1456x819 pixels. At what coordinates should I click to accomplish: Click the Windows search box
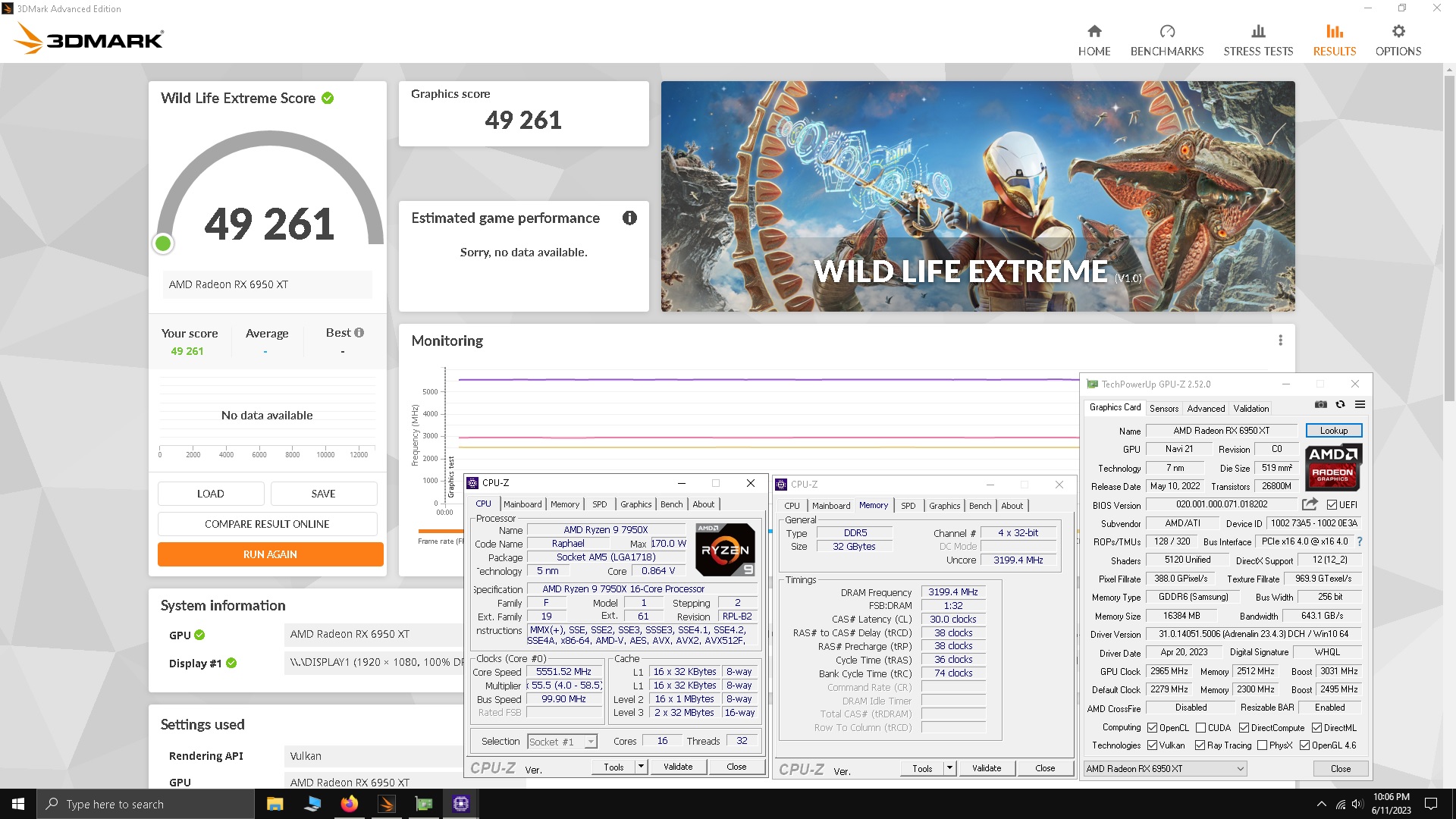(146, 804)
